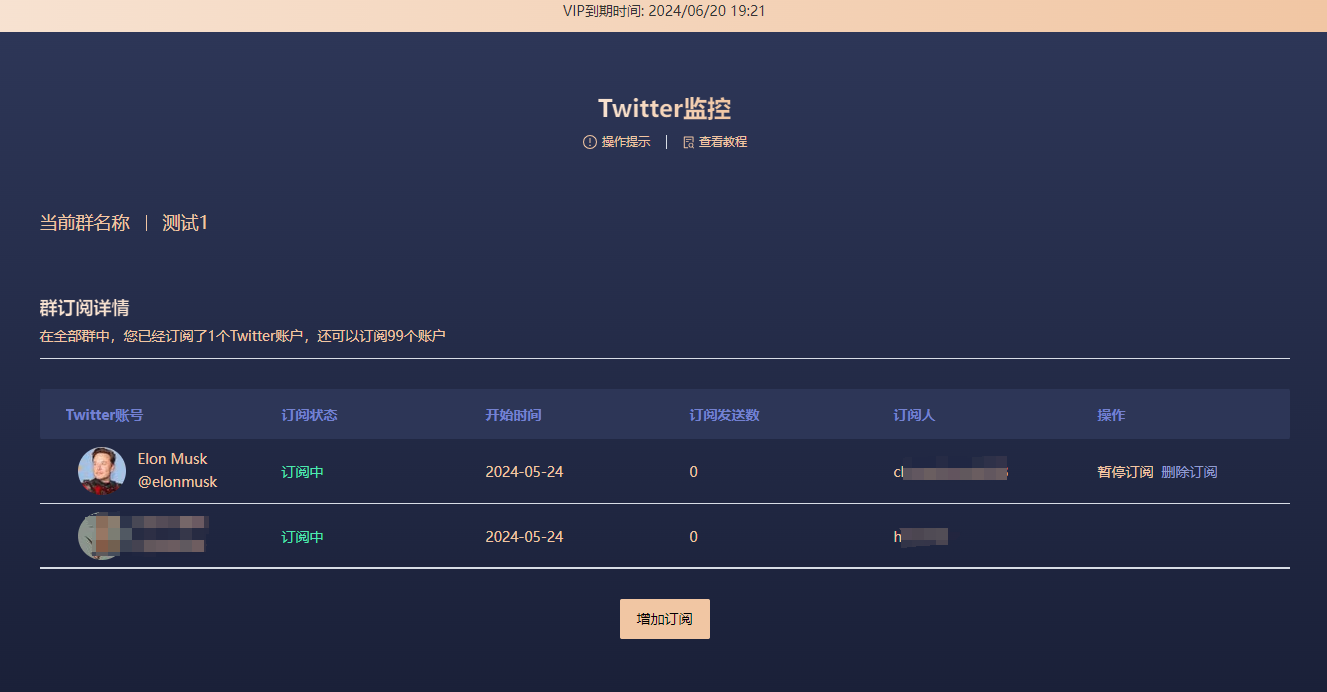Image resolution: width=1327 pixels, height=692 pixels.
Task: Open the 查看教程 tutorial link
Action: pos(723,142)
